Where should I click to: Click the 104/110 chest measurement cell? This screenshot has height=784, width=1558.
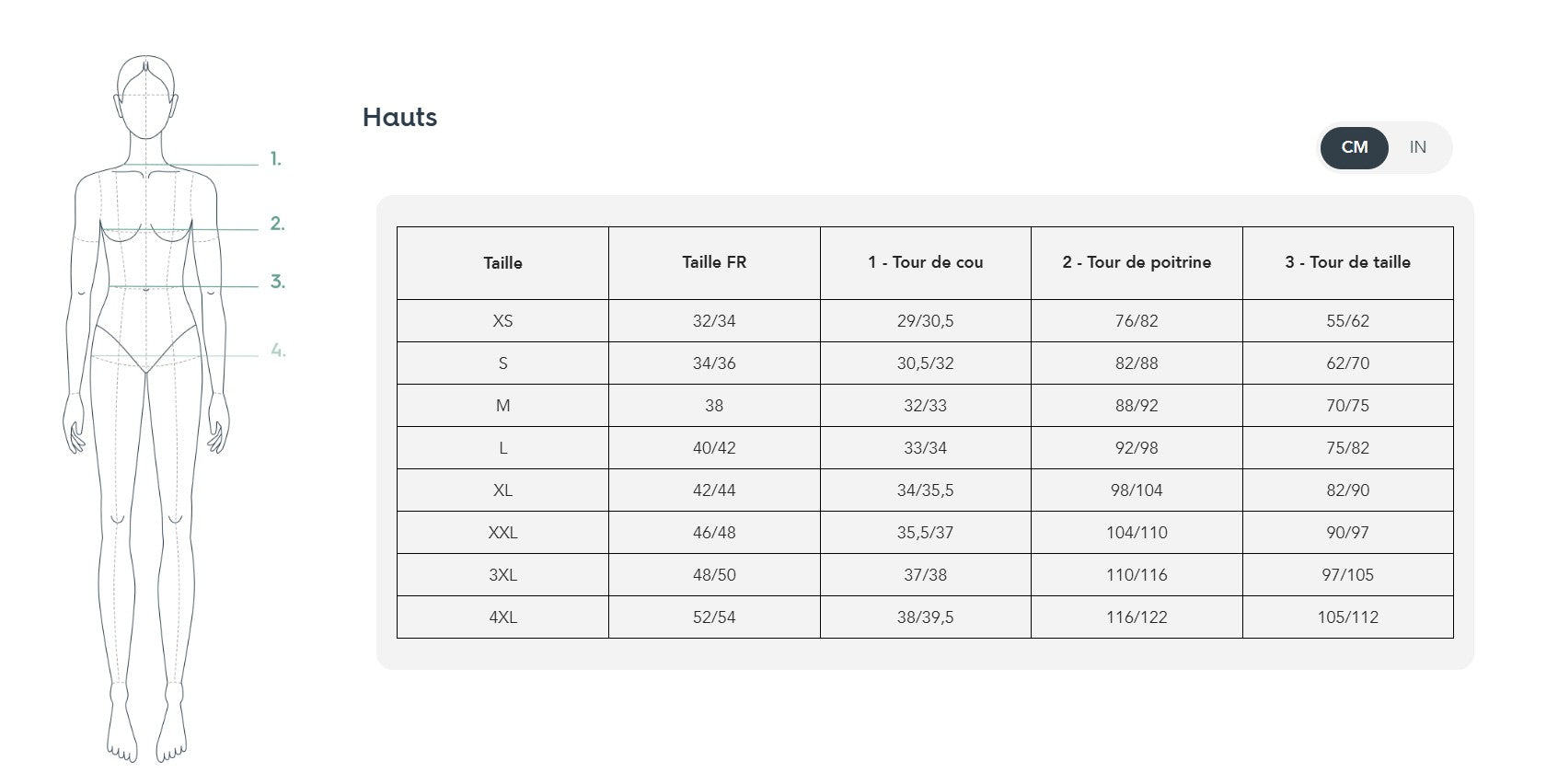pyautogui.click(x=1137, y=533)
